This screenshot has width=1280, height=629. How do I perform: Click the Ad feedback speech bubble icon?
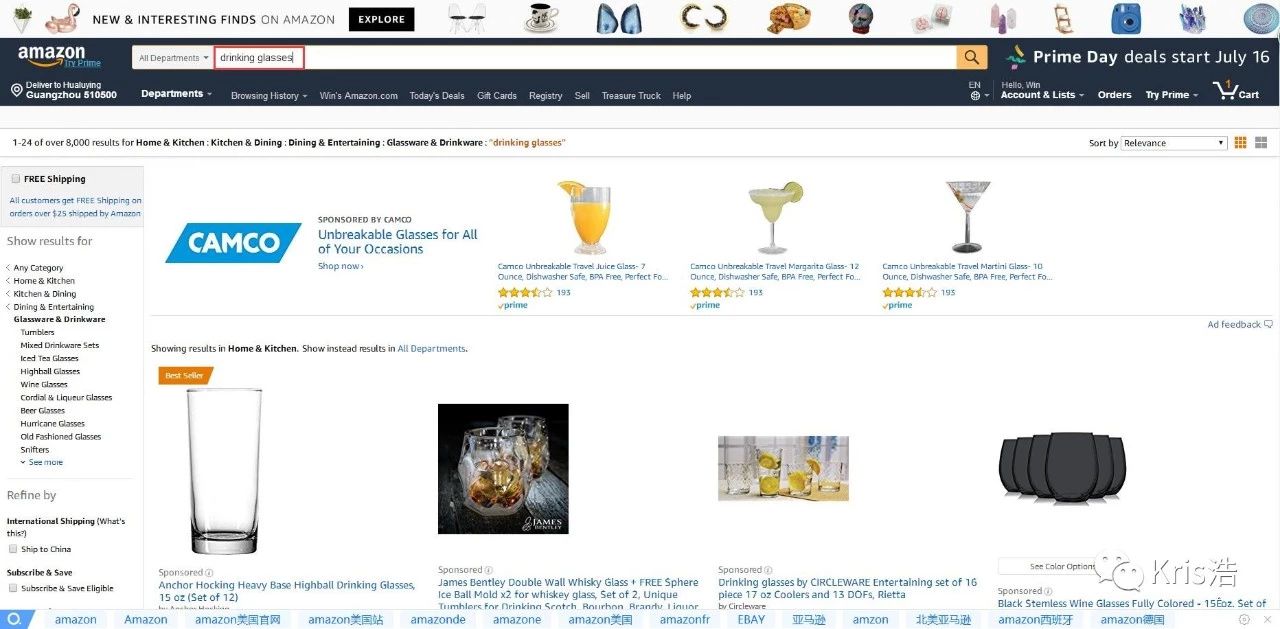[1268, 324]
